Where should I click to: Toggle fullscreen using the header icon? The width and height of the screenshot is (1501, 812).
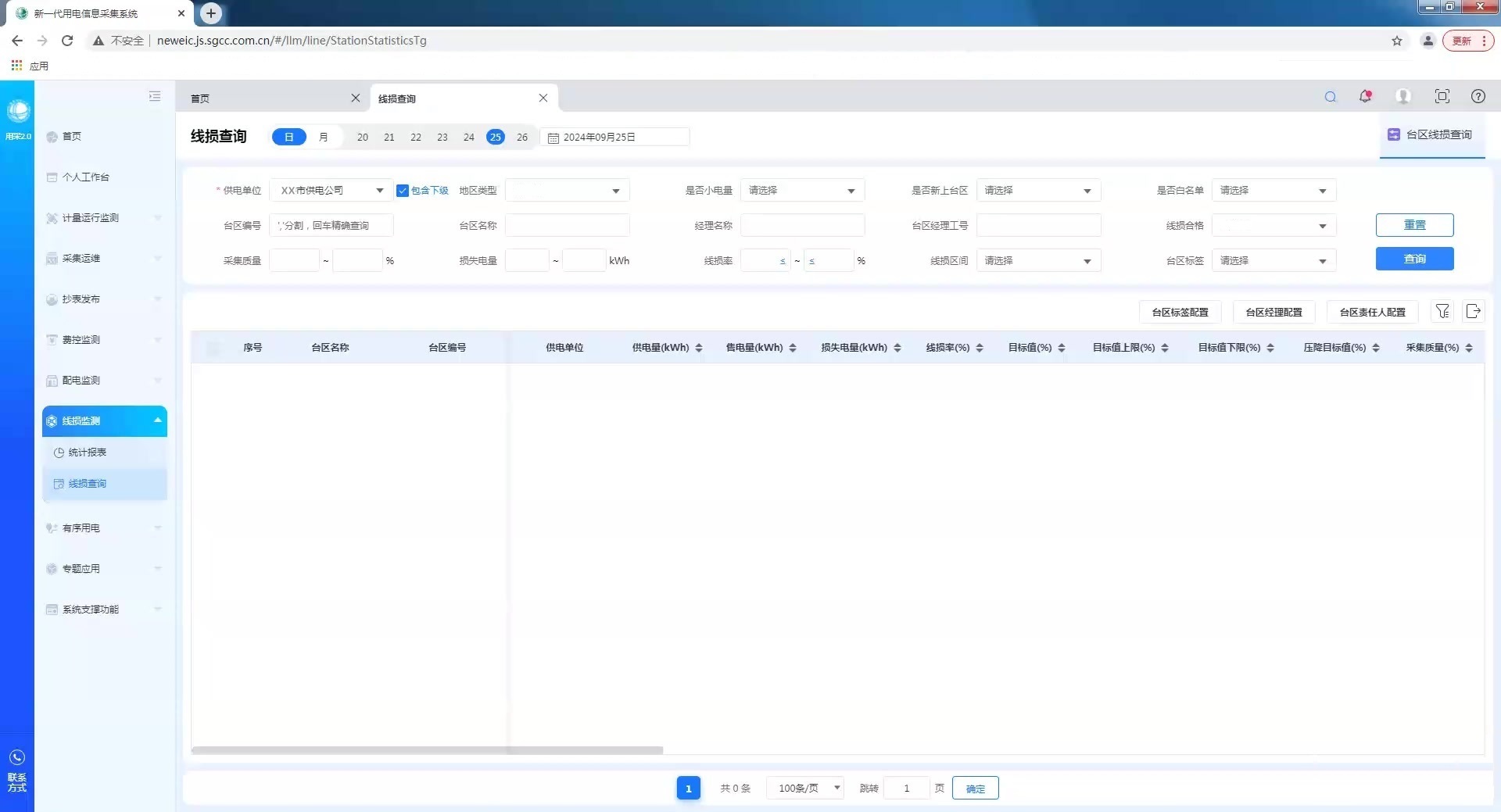click(x=1442, y=96)
